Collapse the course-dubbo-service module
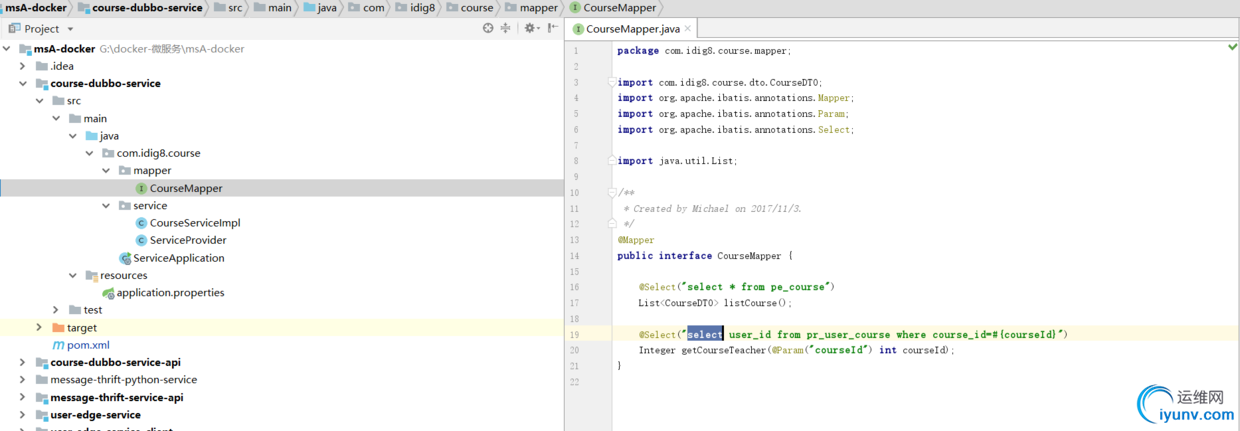The height and width of the screenshot is (431, 1240). click(23, 84)
